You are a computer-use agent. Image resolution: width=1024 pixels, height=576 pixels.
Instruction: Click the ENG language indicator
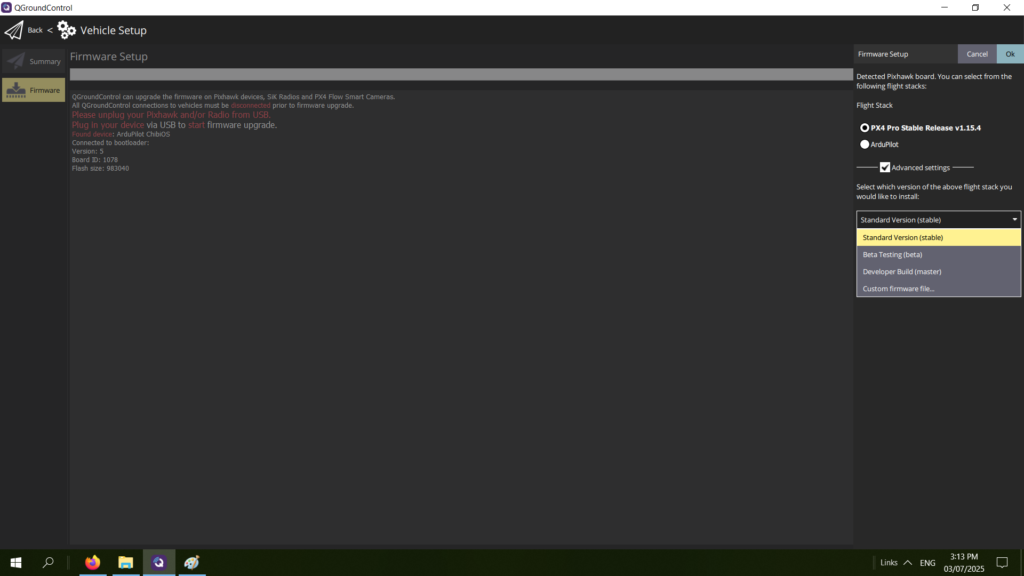click(x=927, y=563)
